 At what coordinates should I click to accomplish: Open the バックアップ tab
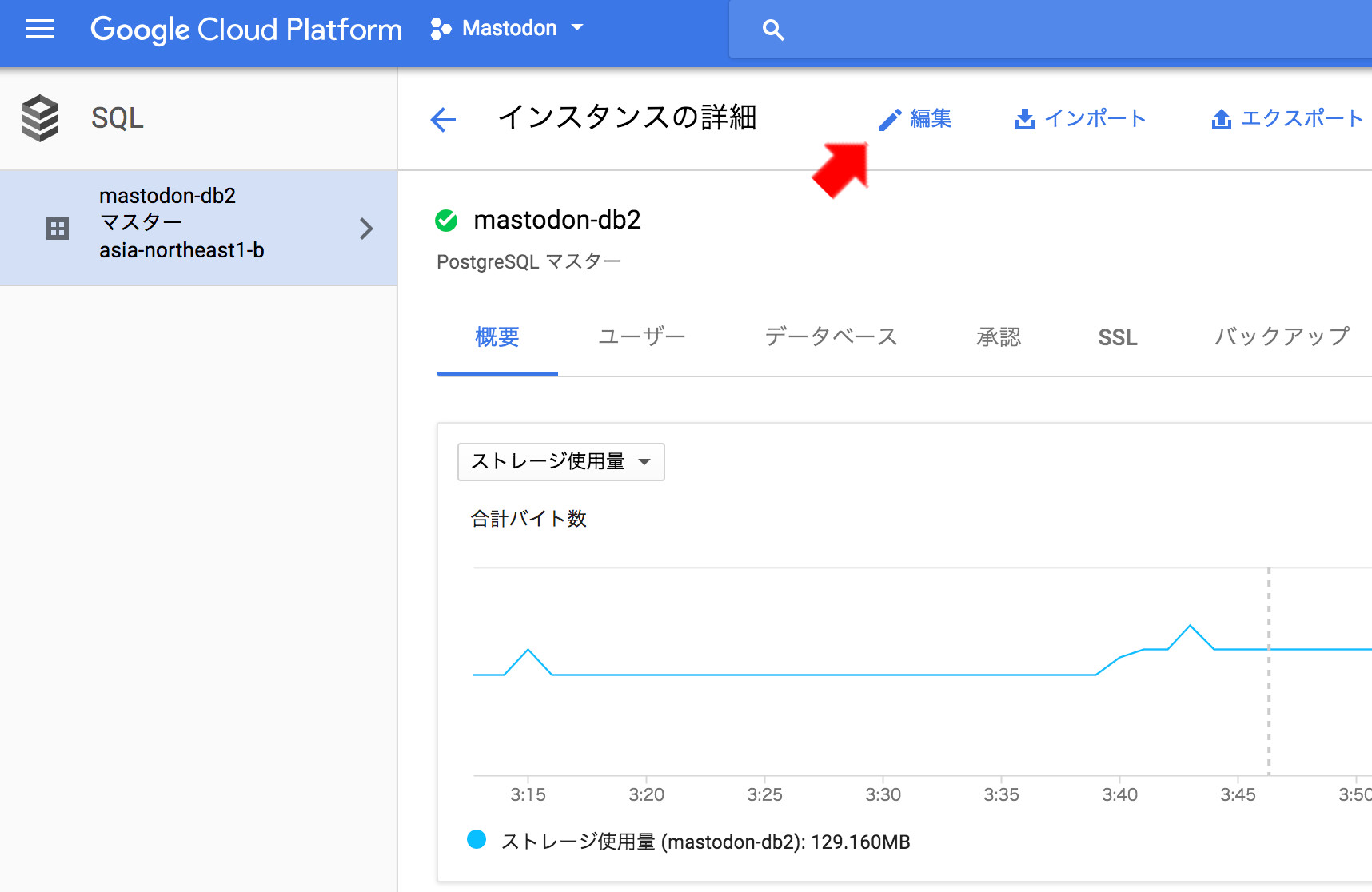click(1281, 337)
